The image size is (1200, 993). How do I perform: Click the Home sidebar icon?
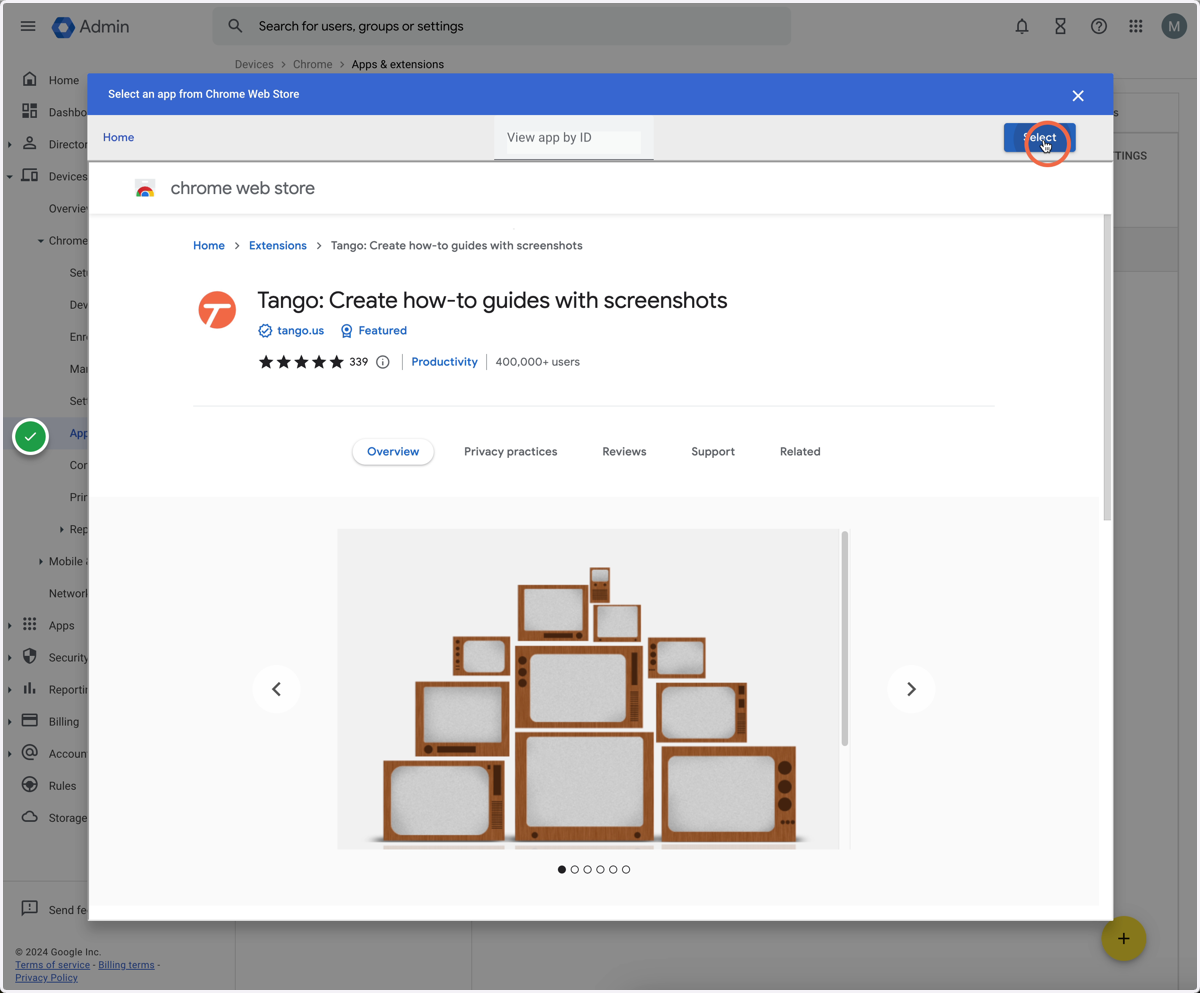pyautogui.click(x=30, y=79)
